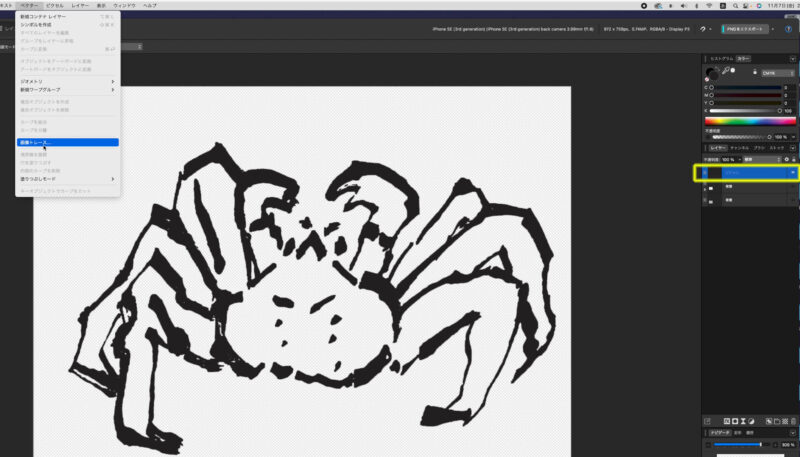Open the ウィンドウ menu
The width and height of the screenshot is (800, 457).
pos(124,6)
